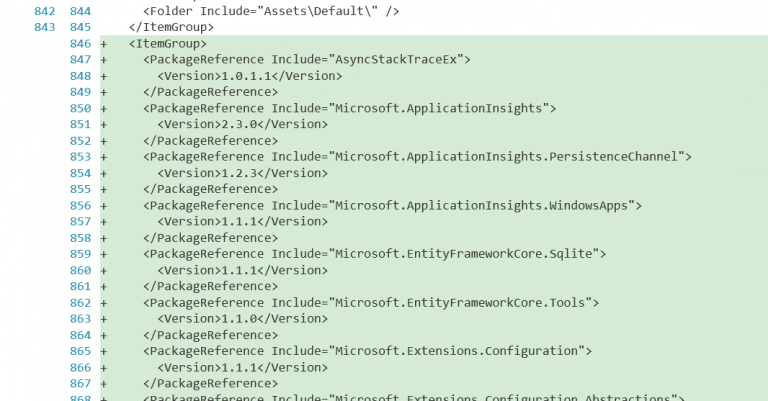Click the PersistenceChannel package reference line
This screenshot has height=401, width=768.
point(417,157)
